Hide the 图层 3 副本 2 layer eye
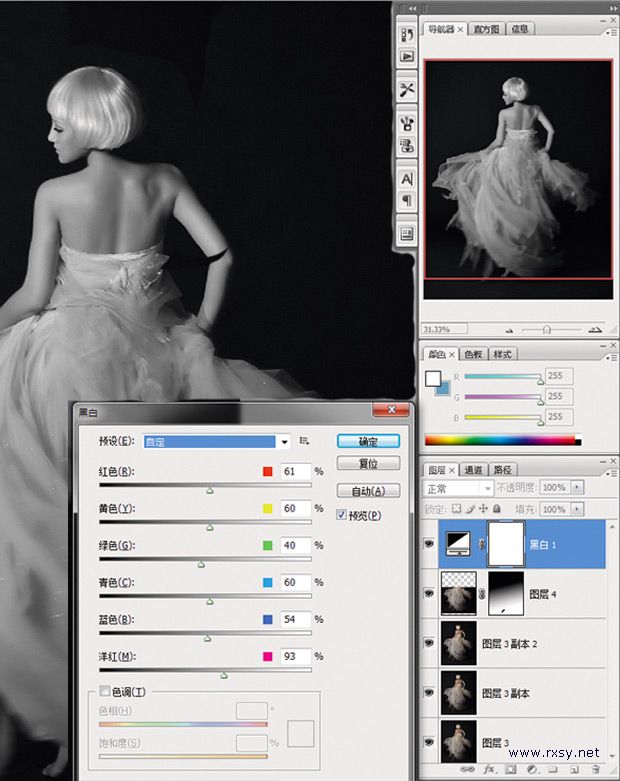The image size is (620, 781). click(429, 643)
